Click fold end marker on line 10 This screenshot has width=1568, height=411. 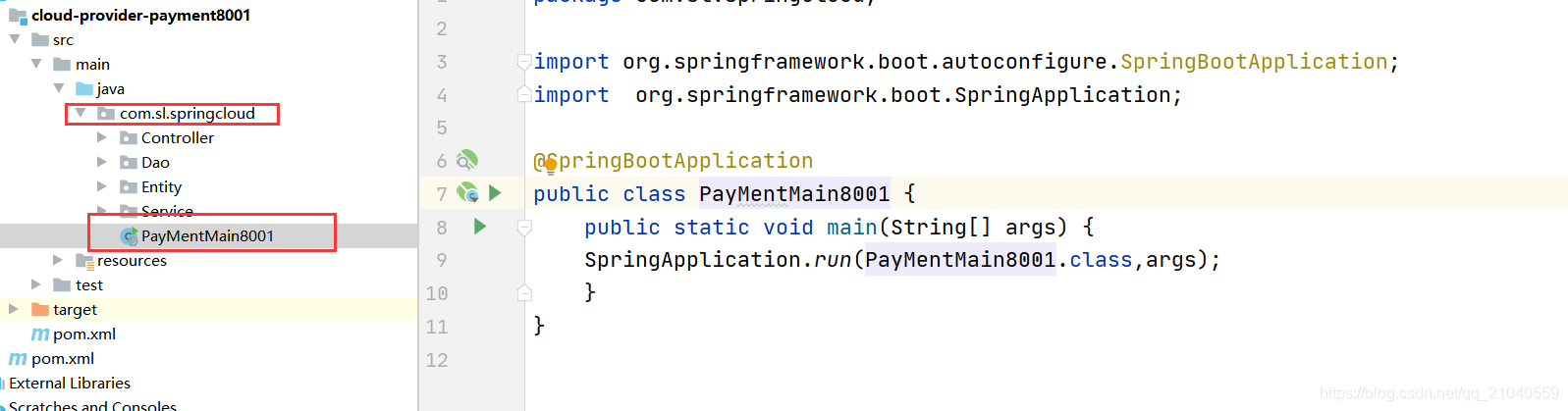[524, 292]
